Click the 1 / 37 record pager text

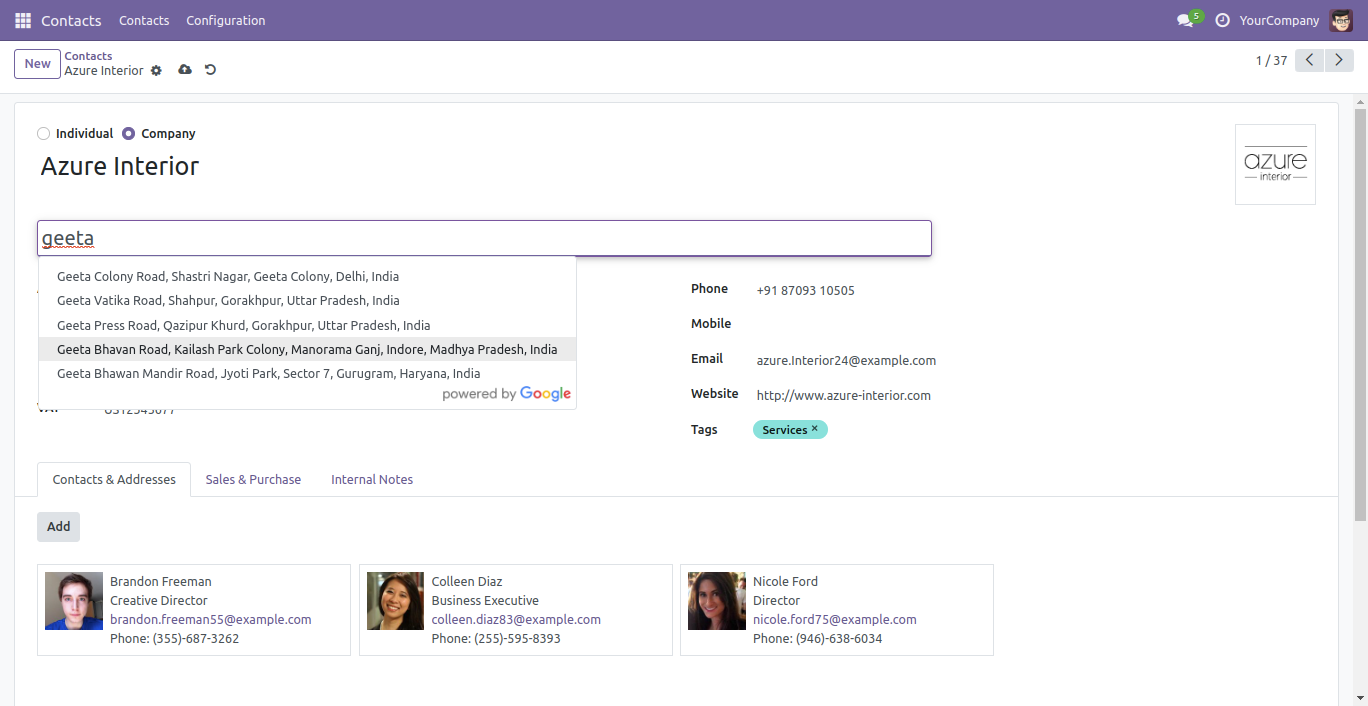pyautogui.click(x=1271, y=60)
